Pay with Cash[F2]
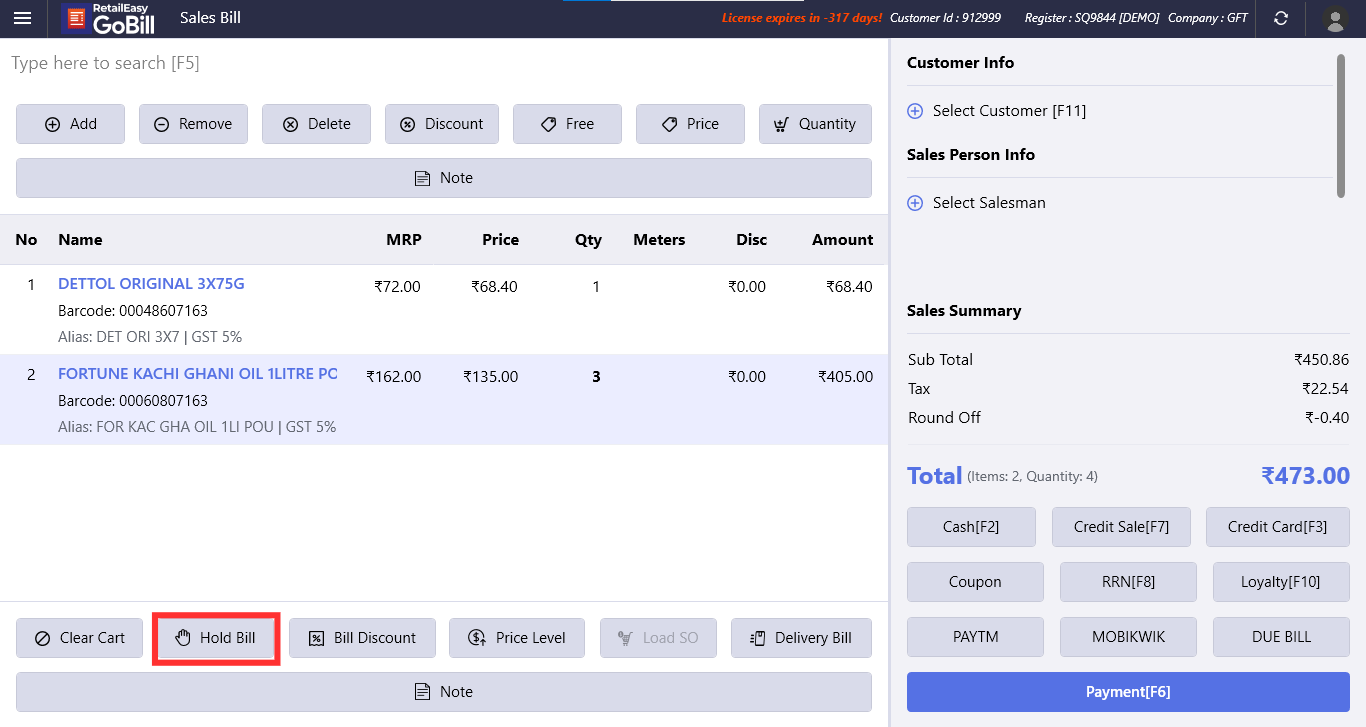This screenshot has width=1366, height=727. click(x=971, y=527)
